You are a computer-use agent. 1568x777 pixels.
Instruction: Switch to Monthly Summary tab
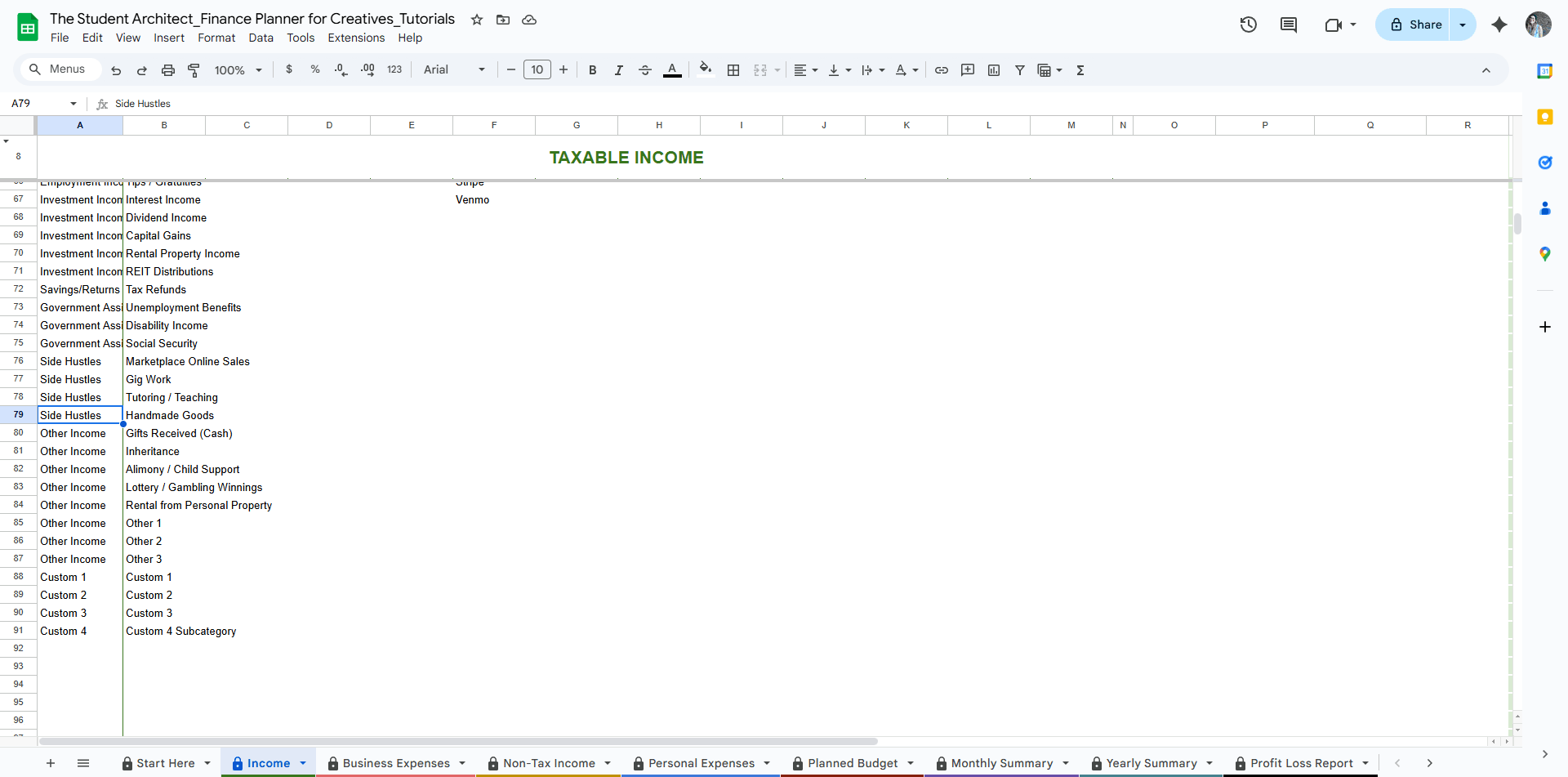1002,763
